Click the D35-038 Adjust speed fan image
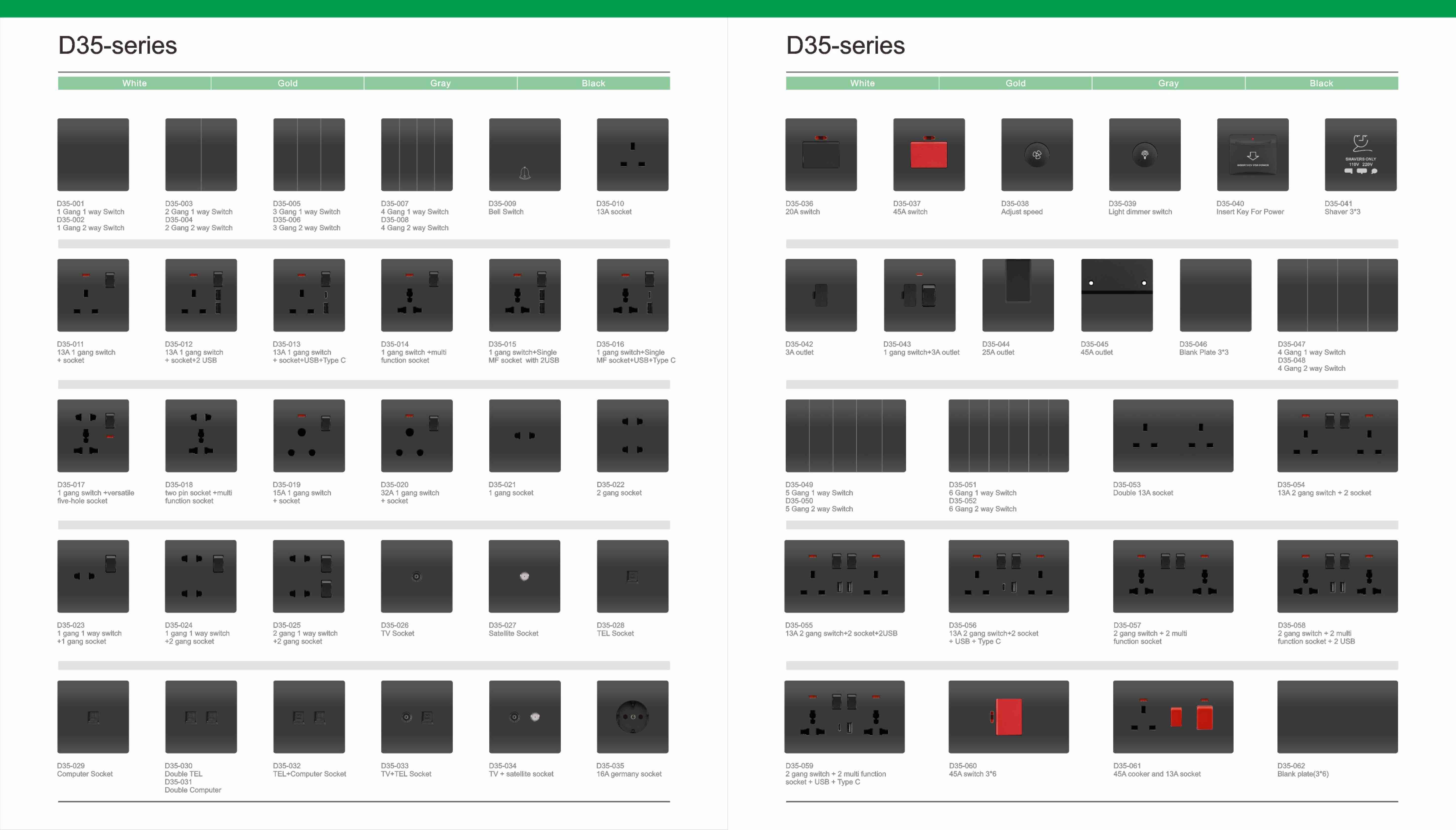This screenshot has width=1456, height=830. tap(1037, 155)
